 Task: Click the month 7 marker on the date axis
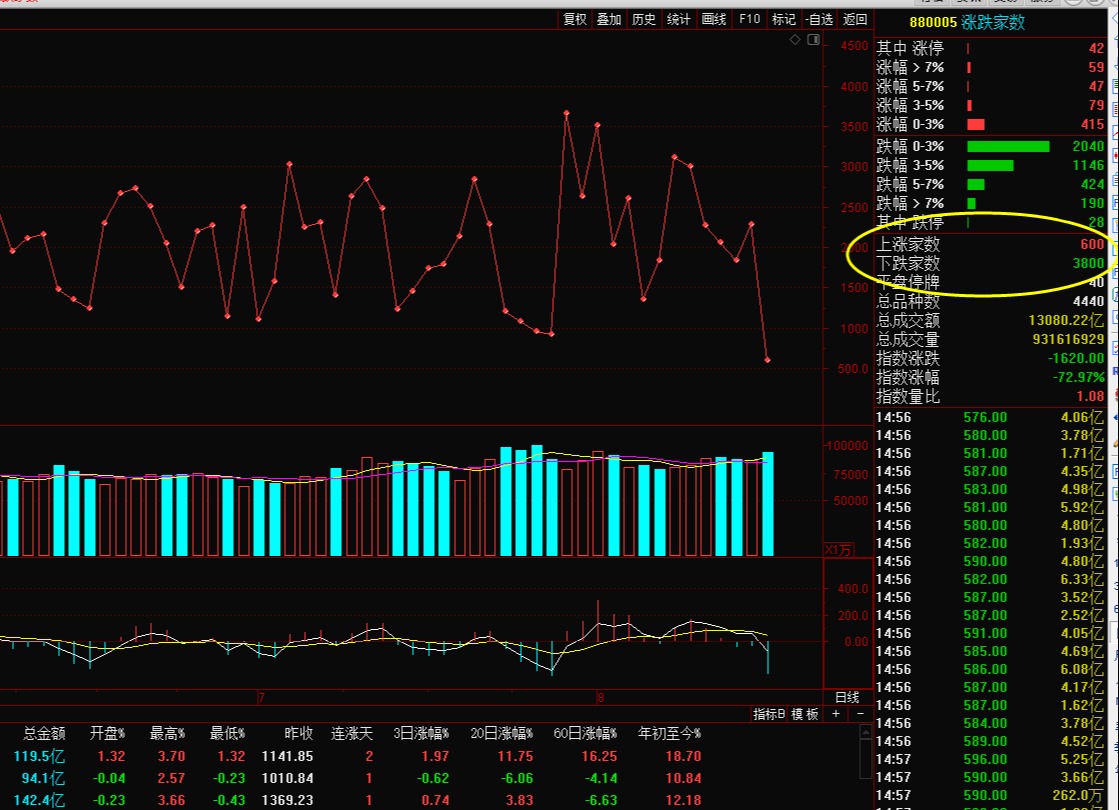pyautogui.click(x=261, y=697)
